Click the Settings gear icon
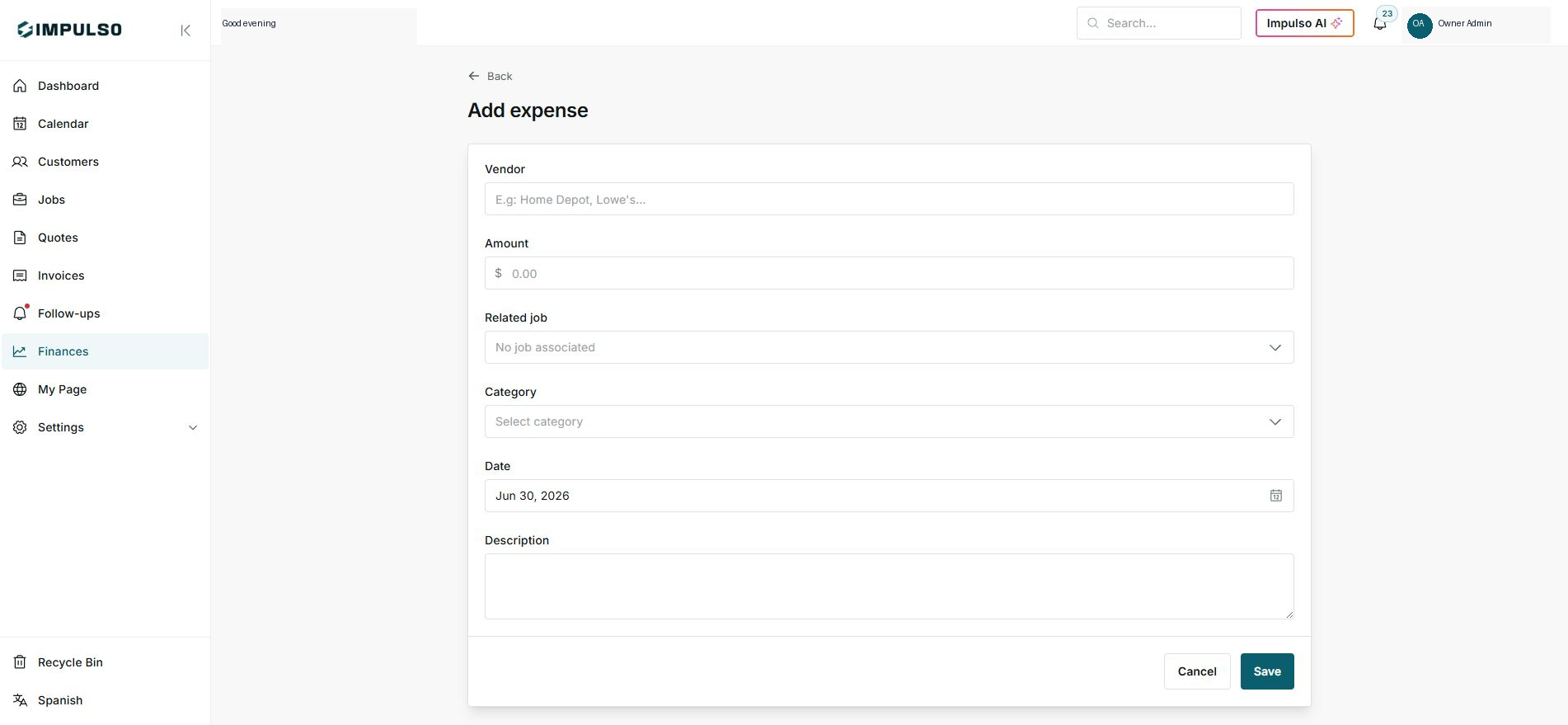The image size is (1568, 725). coord(20,427)
